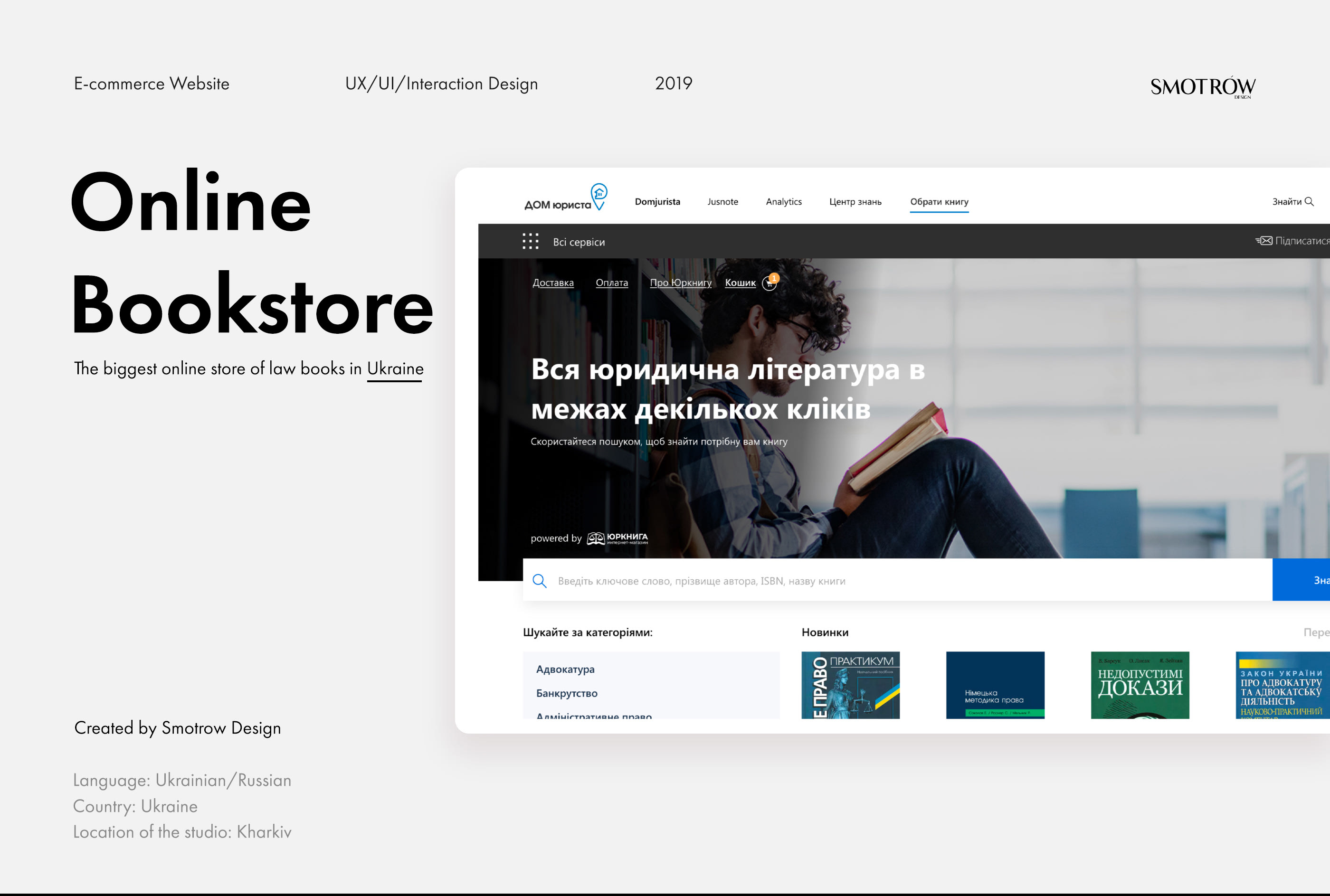Click the Новинки heading

(825, 632)
